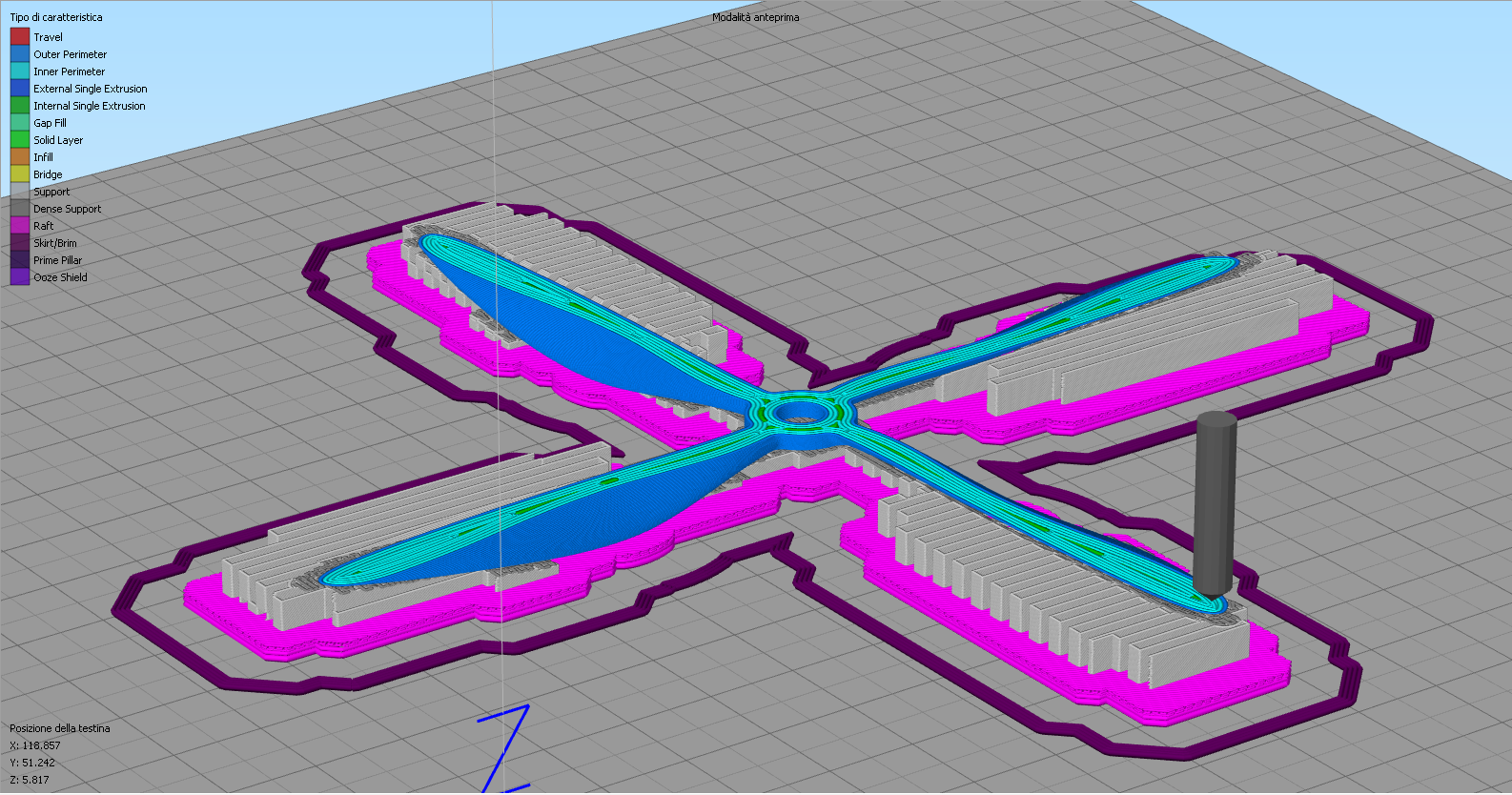The height and width of the screenshot is (795, 1512).
Task: Select the "Gap Fill" legend label
Action: click(x=51, y=123)
